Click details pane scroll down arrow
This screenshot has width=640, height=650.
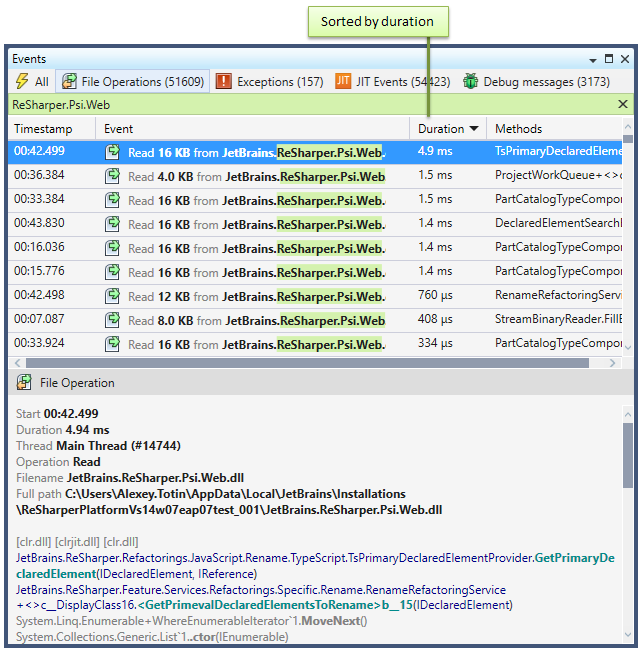[628, 635]
